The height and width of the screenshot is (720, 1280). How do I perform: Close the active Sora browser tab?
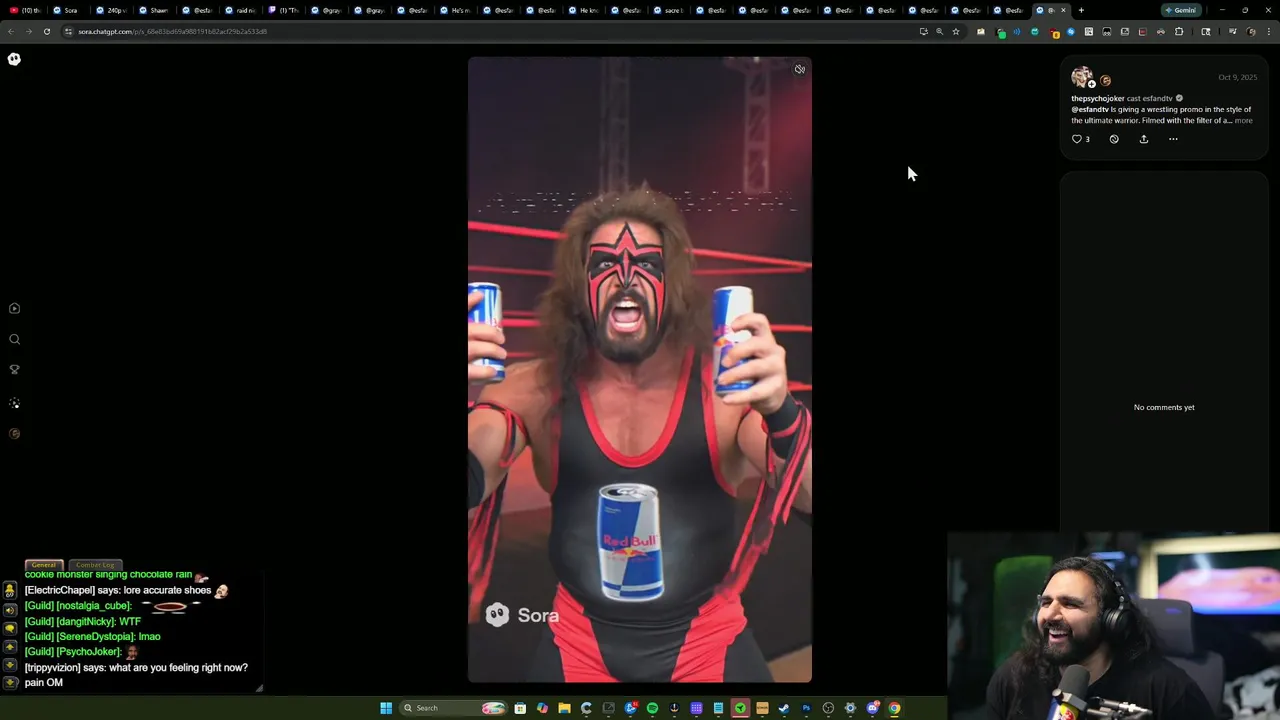(x=1063, y=10)
